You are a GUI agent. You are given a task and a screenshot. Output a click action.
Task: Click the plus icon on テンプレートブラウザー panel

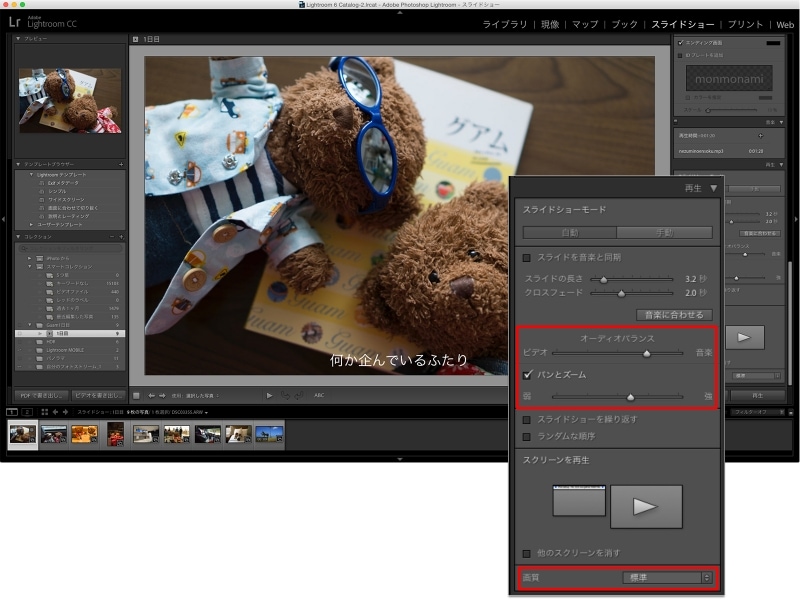[121, 164]
